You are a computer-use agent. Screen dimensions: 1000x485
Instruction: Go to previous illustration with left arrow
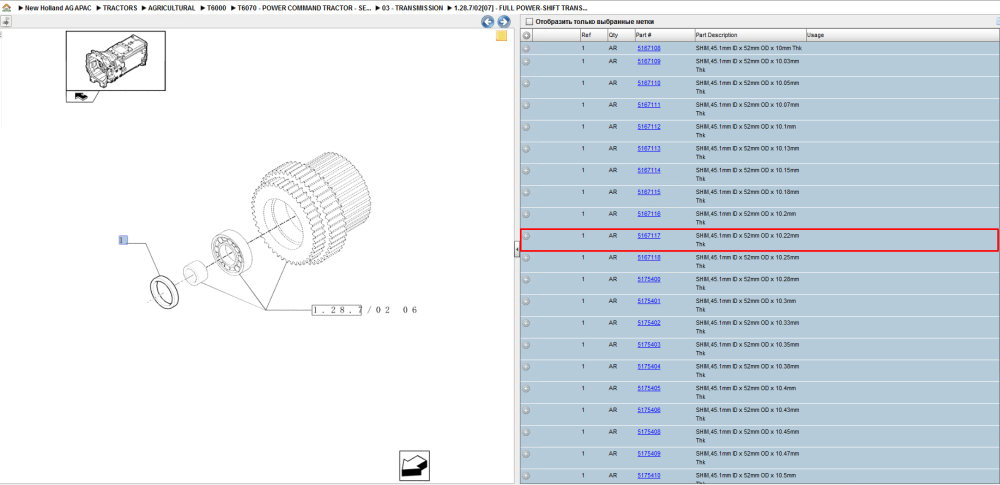pos(487,22)
